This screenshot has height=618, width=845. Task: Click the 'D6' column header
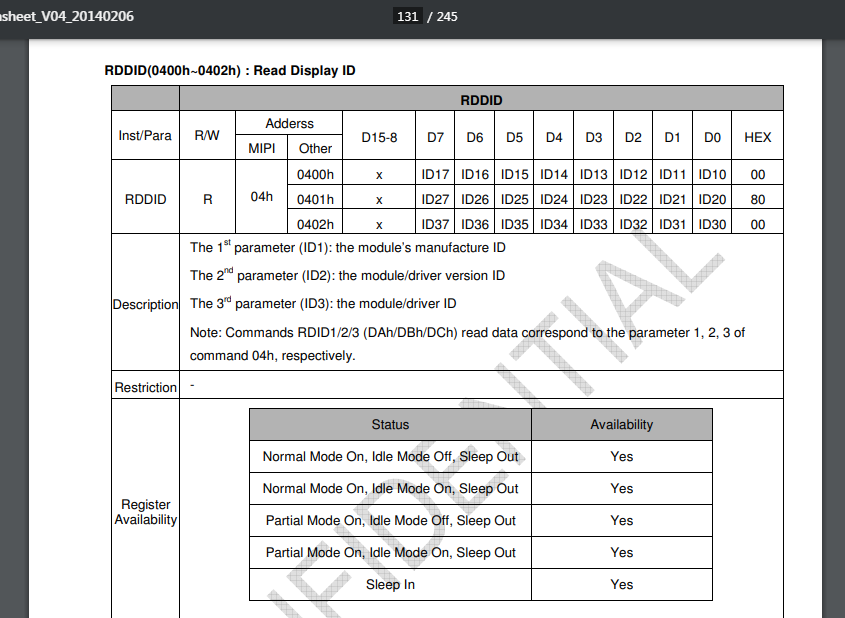point(475,137)
